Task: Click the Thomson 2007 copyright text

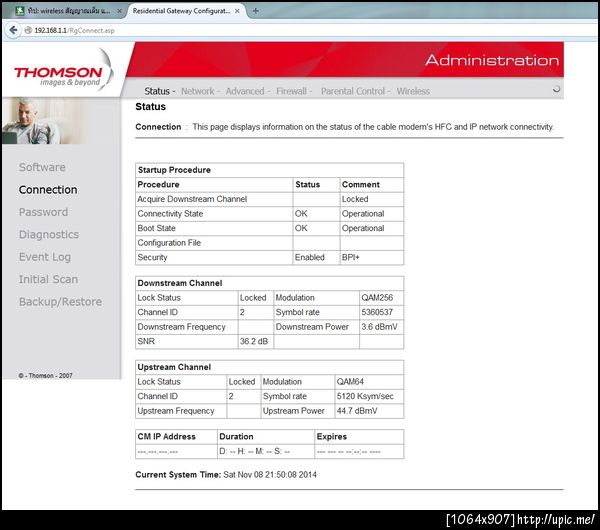Action: pos(45,375)
